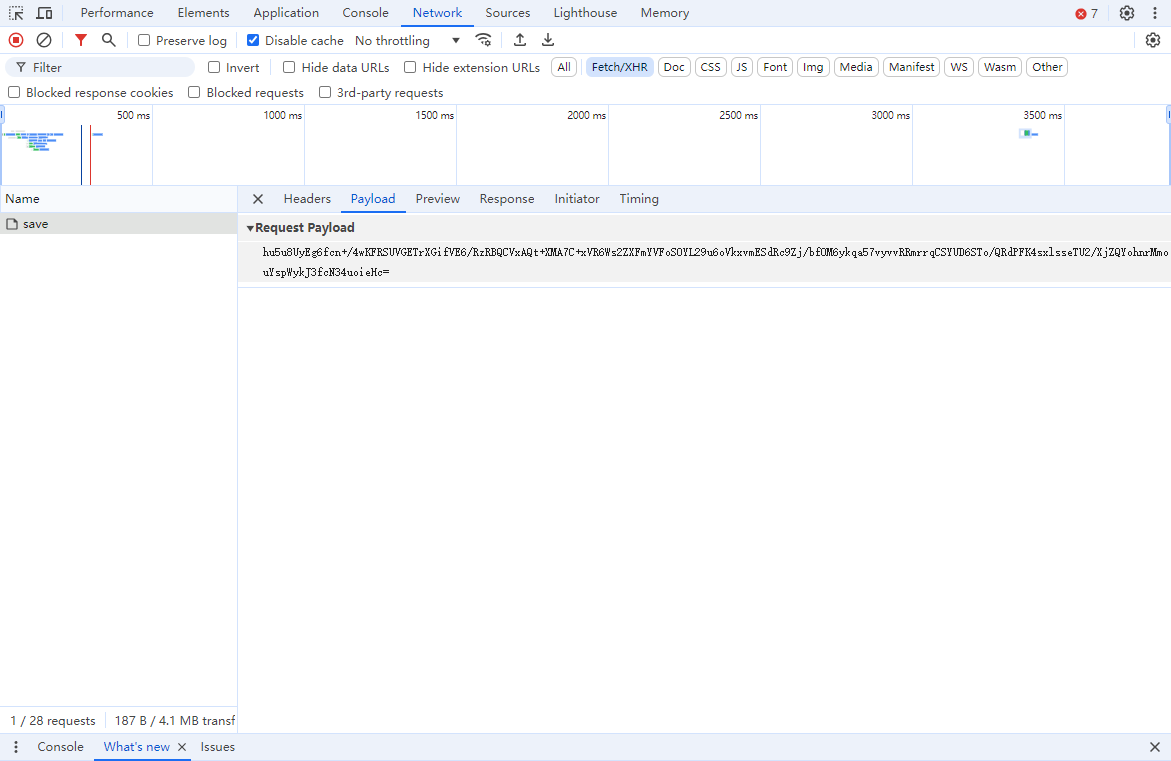Open the No throttling dropdown

(x=407, y=41)
